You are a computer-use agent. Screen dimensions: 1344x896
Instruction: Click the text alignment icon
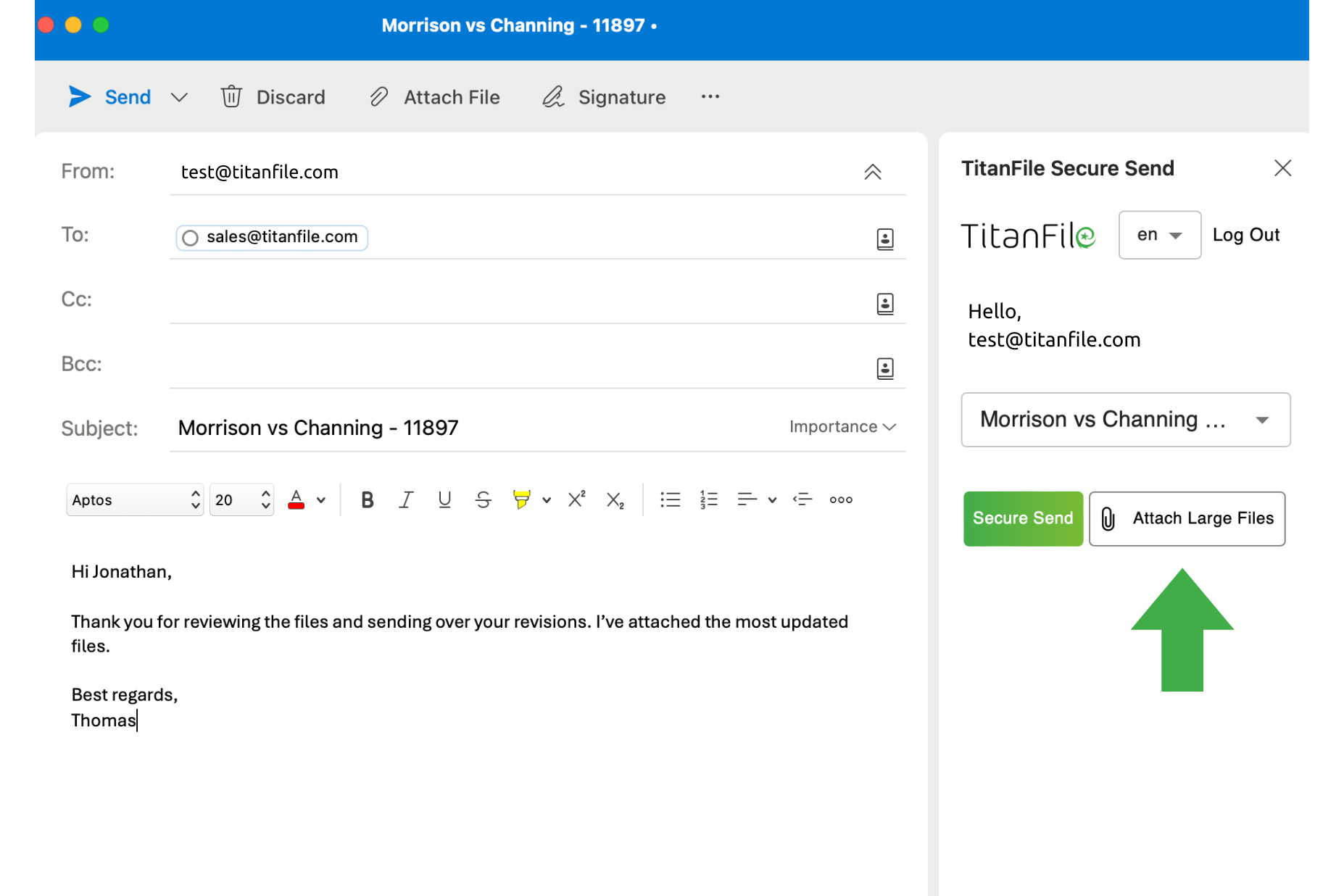coord(747,499)
